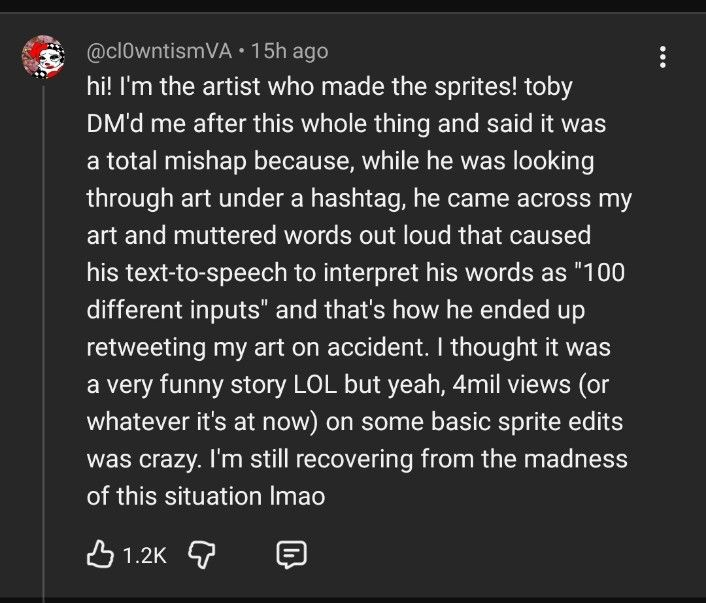Screen dimensions: 706x603
Task: Click the 1.2K like count
Action: (144, 554)
